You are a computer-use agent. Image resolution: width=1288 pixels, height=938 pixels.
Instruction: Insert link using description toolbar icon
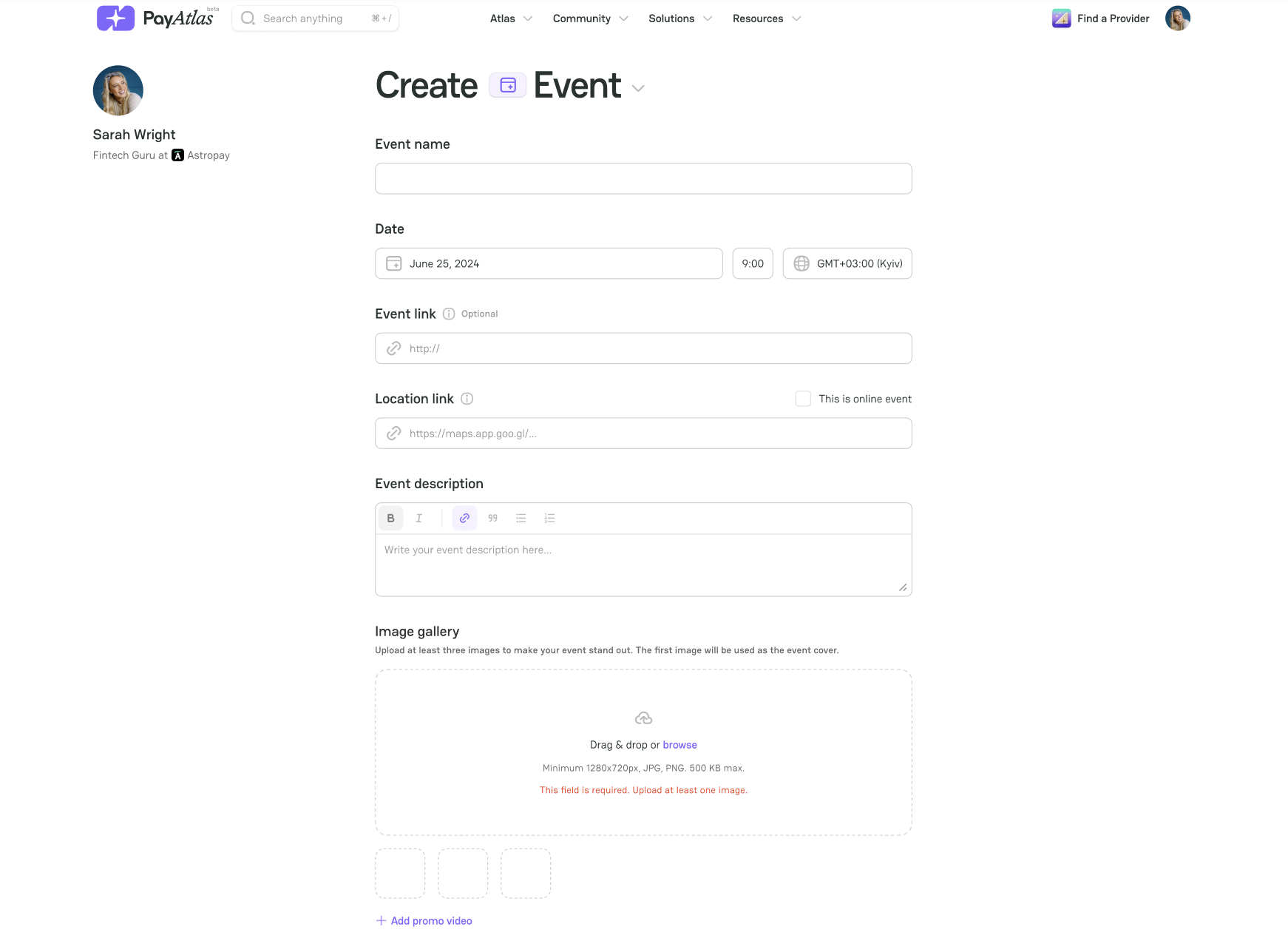pos(464,519)
